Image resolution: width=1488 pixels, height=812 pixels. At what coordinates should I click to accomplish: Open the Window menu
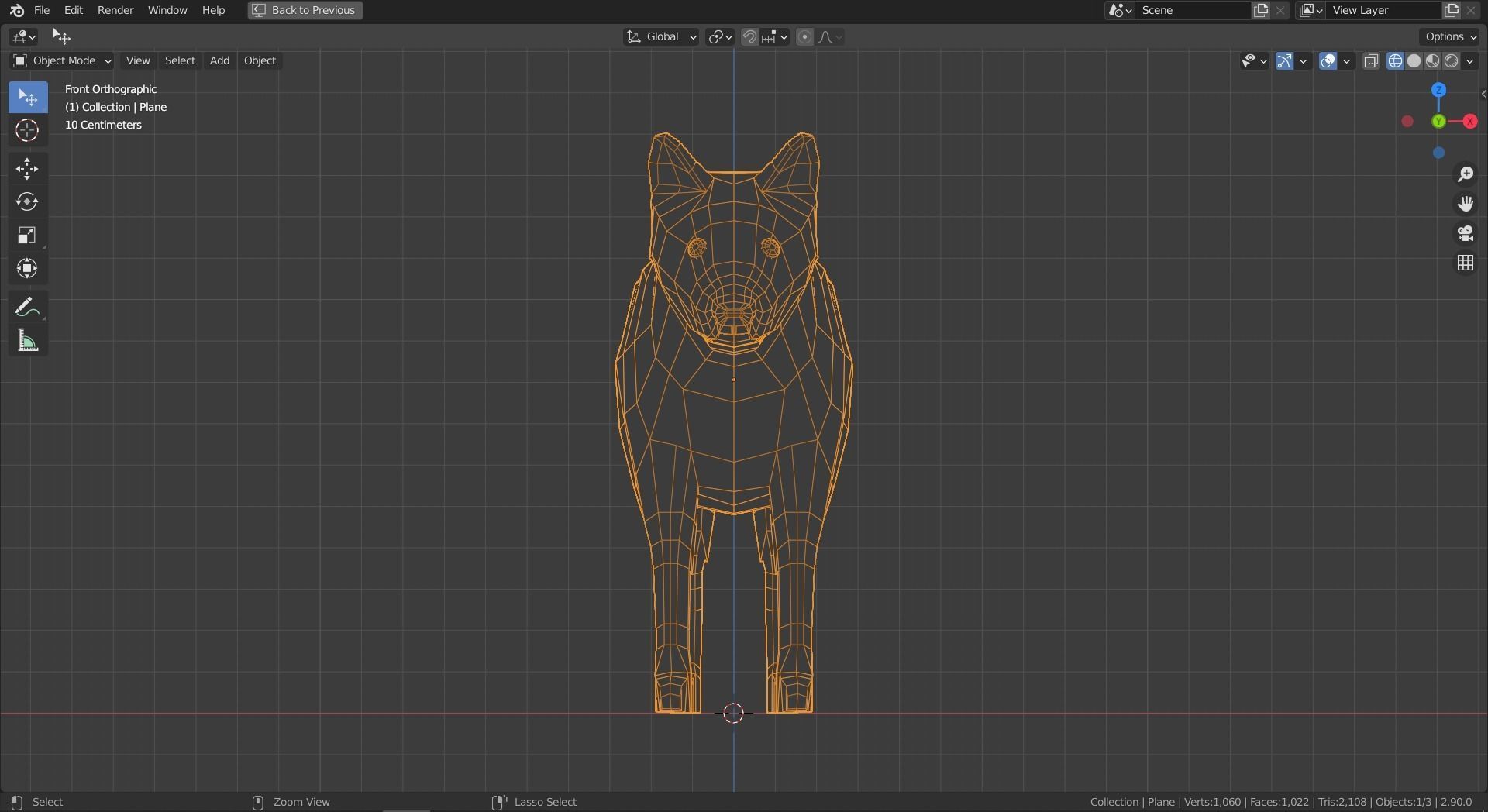(x=167, y=10)
